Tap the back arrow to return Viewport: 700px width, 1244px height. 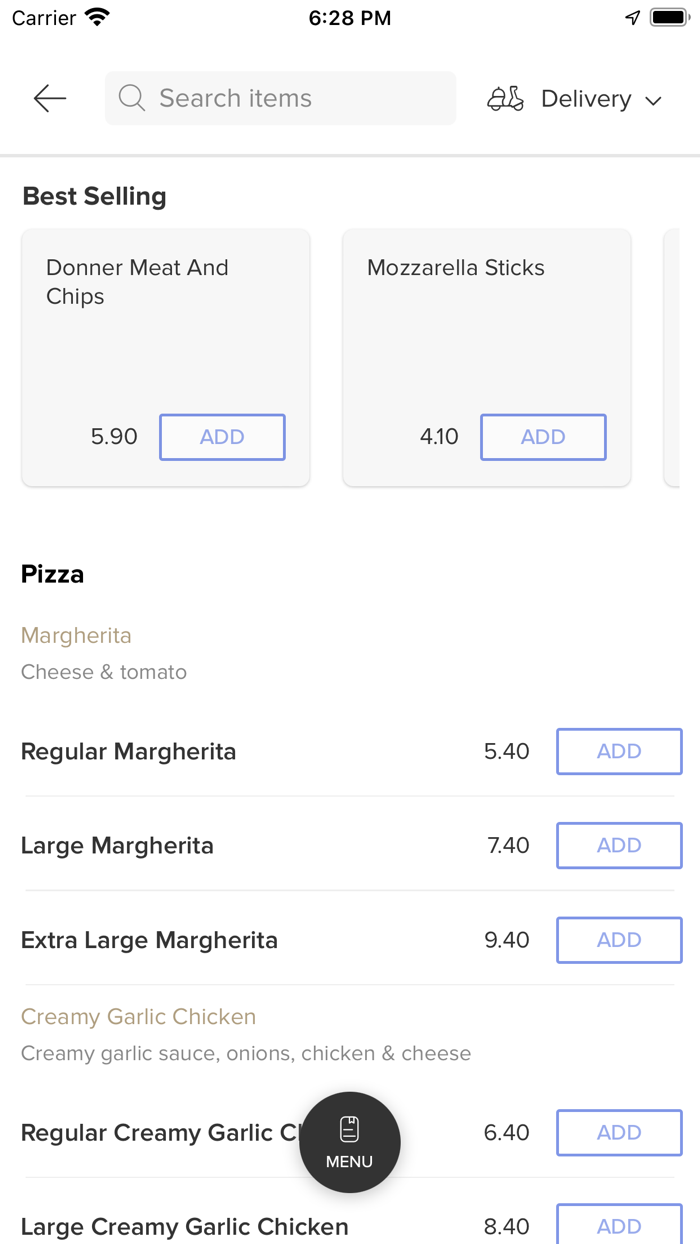(48, 98)
